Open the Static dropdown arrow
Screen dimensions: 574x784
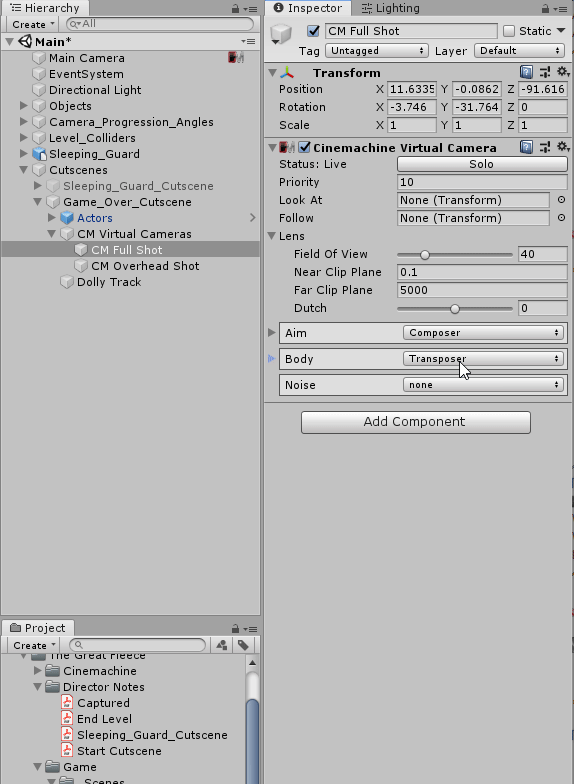tap(561, 31)
